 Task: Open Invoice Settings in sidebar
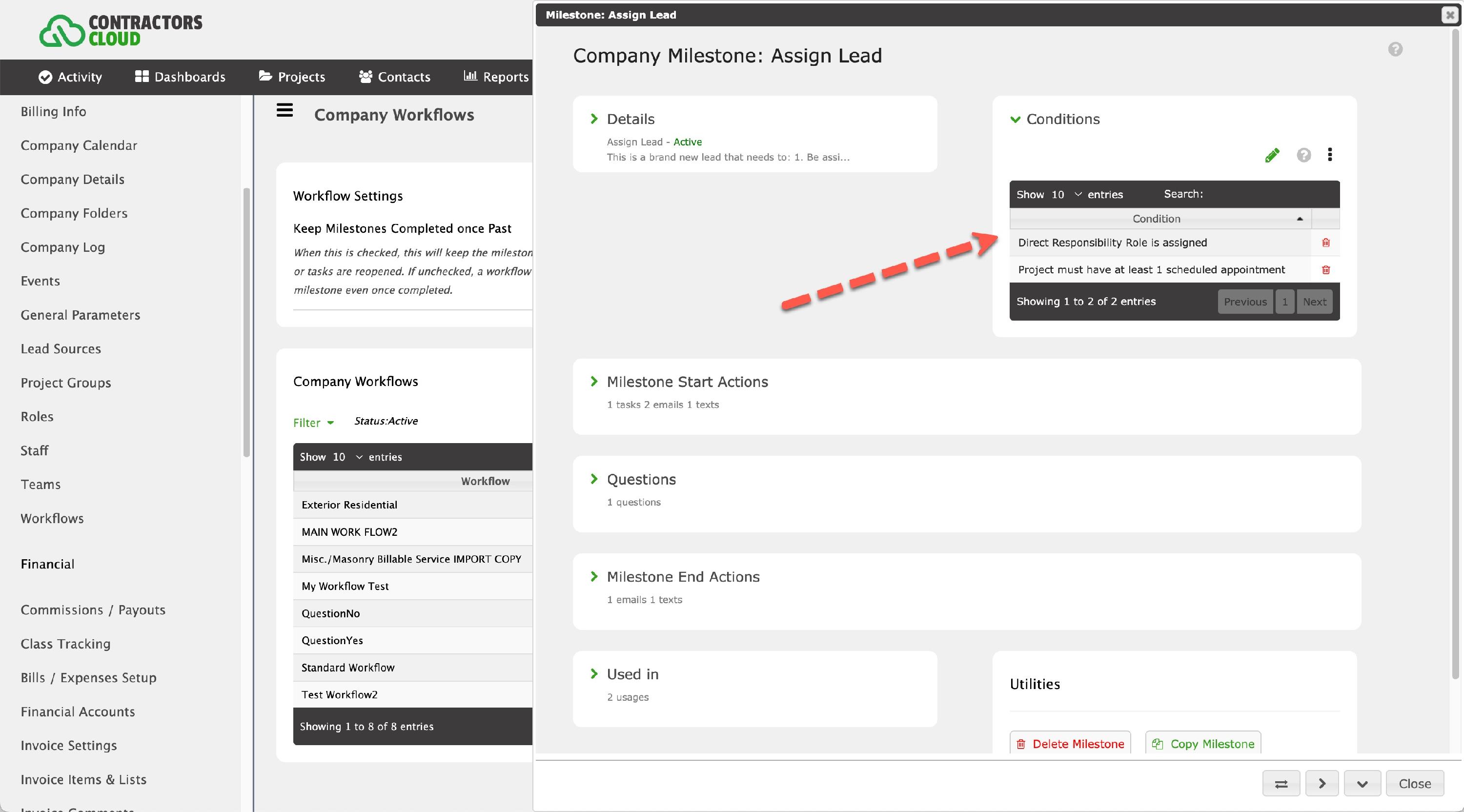point(69,746)
